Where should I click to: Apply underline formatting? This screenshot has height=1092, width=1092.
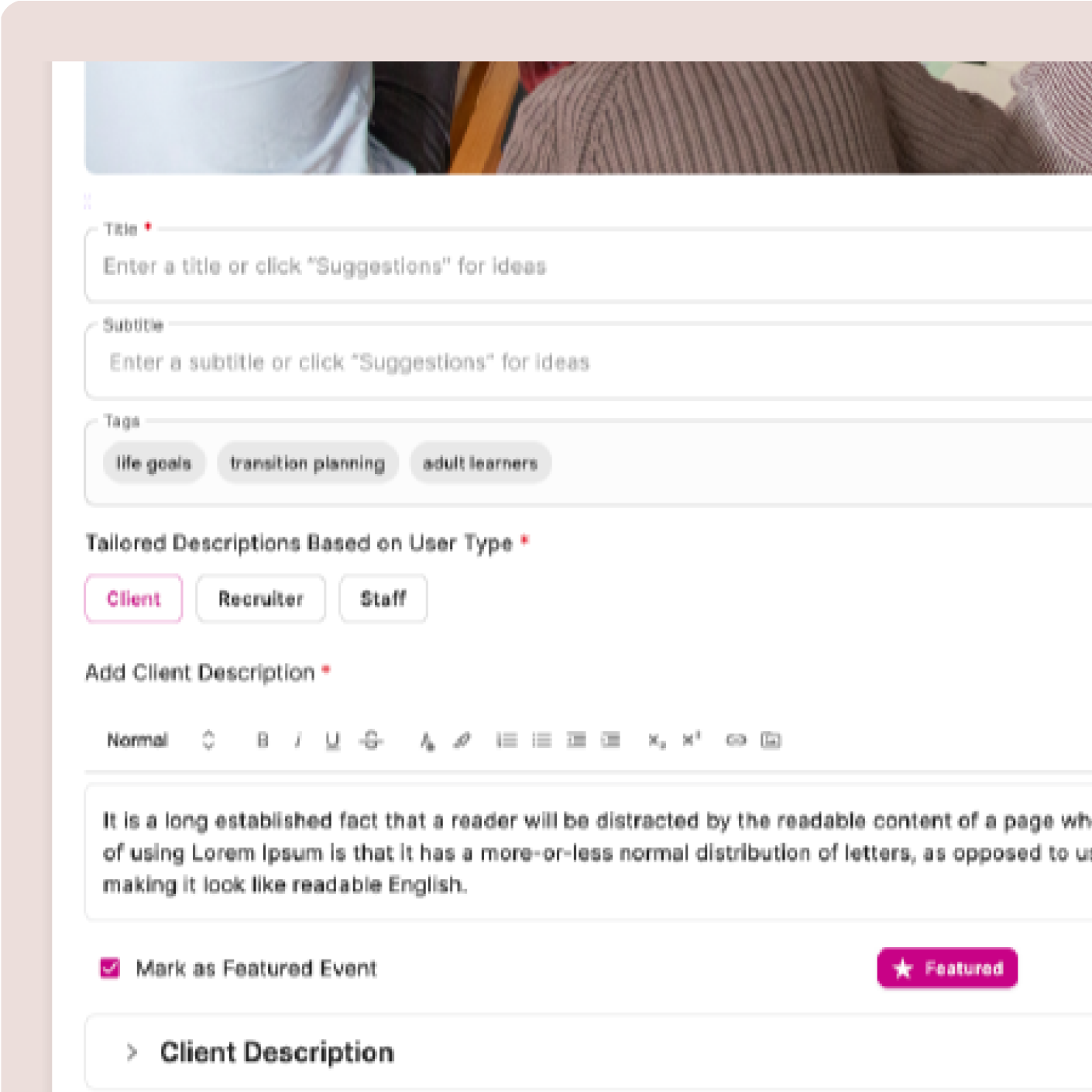331,740
